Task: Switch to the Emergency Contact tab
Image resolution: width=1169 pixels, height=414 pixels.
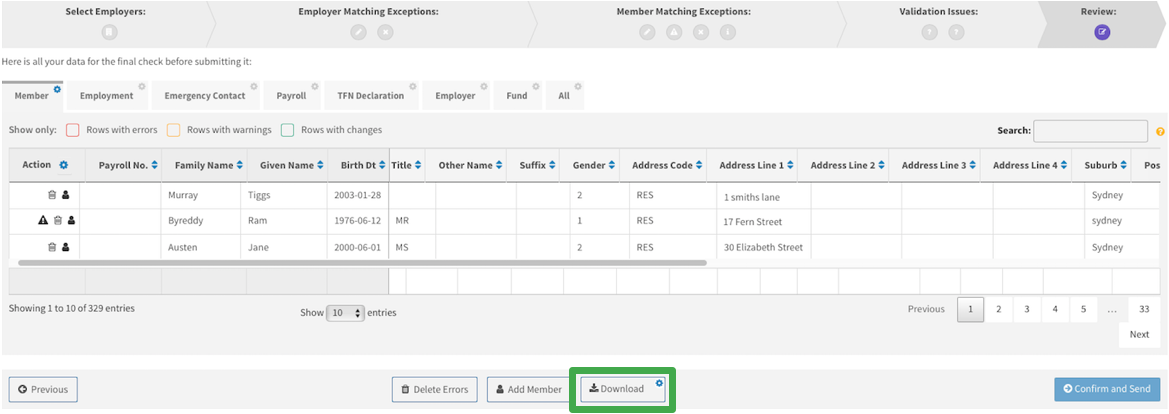Action: coord(205,96)
